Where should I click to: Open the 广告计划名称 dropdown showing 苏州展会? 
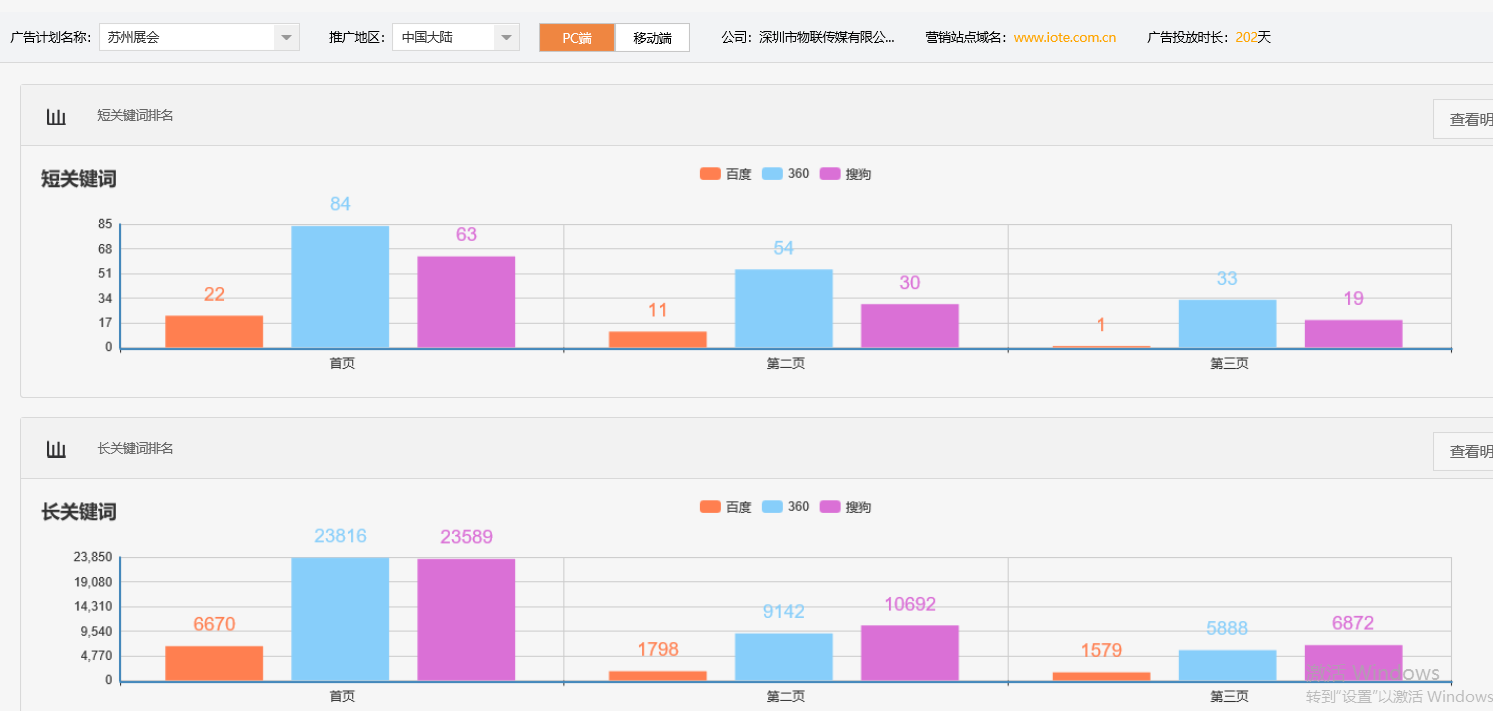[x=199, y=37]
